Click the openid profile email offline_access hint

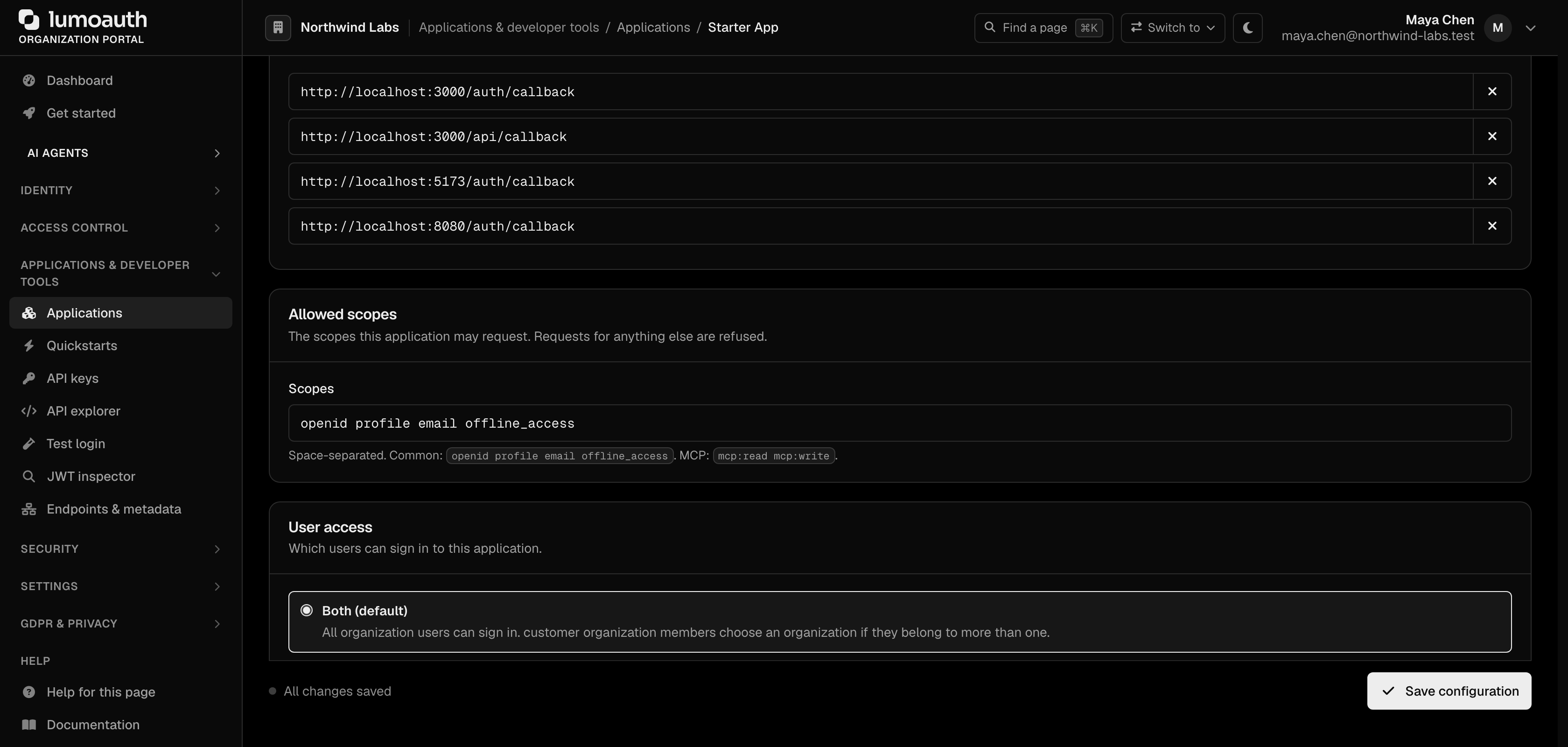coord(560,456)
